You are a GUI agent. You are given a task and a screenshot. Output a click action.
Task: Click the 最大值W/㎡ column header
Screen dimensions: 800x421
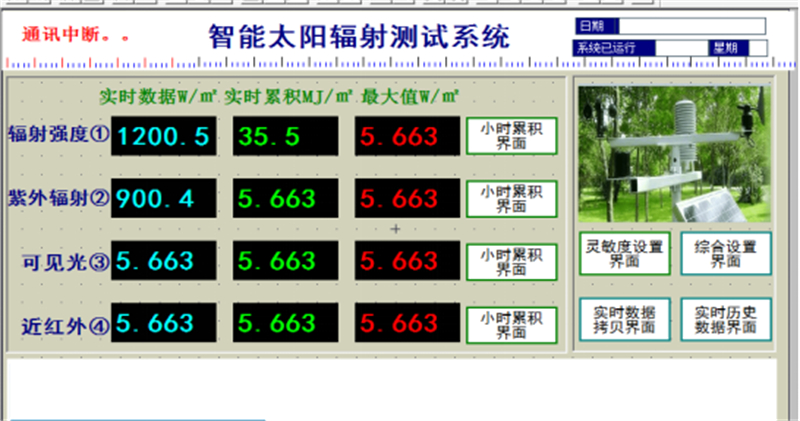point(410,96)
